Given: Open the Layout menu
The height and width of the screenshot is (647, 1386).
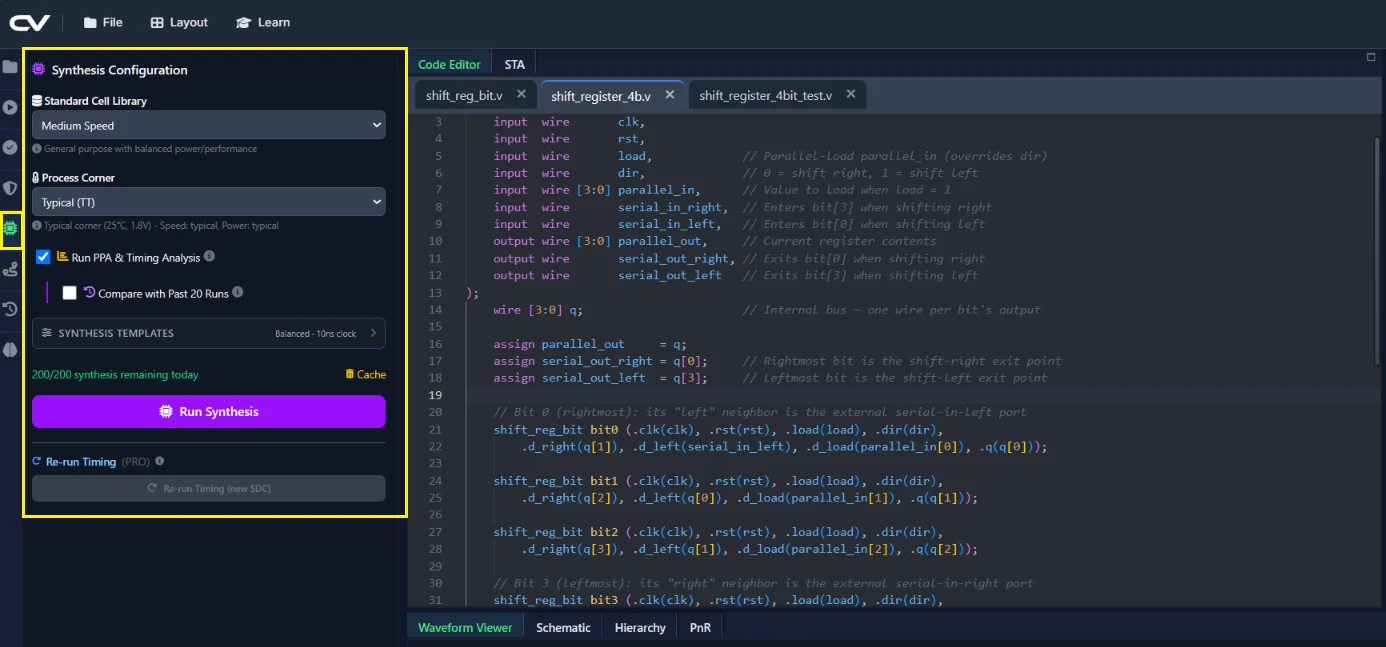Looking at the screenshot, I should tap(179, 22).
